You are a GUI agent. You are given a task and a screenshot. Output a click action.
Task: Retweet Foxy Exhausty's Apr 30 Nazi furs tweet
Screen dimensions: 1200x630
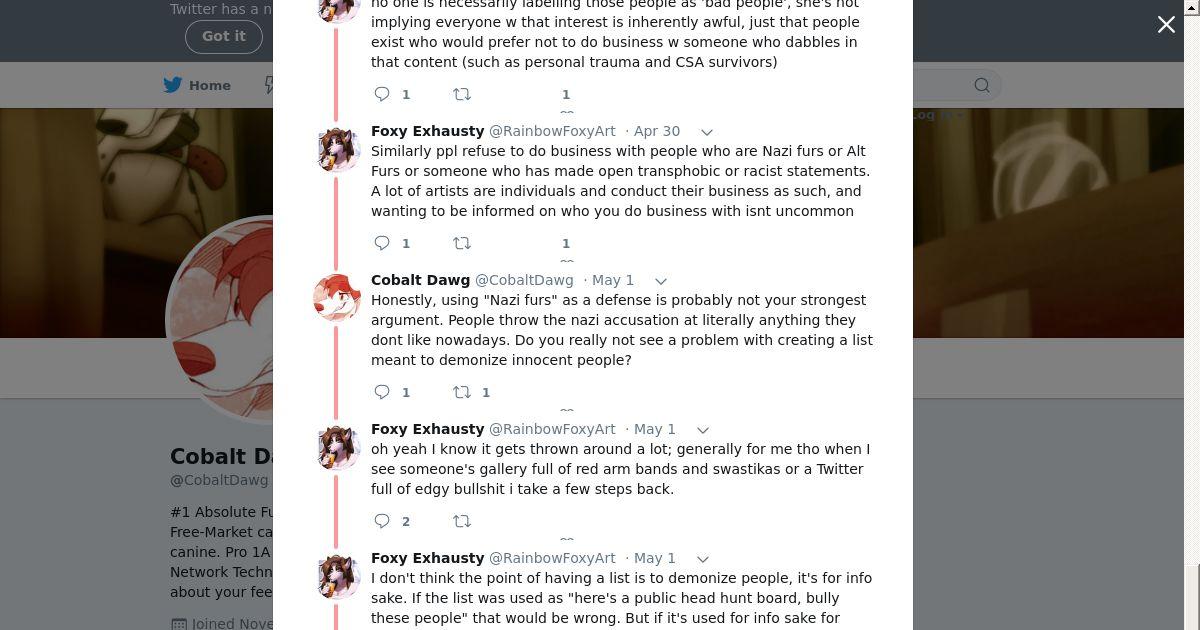pyautogui.click(x=462, y=243)
